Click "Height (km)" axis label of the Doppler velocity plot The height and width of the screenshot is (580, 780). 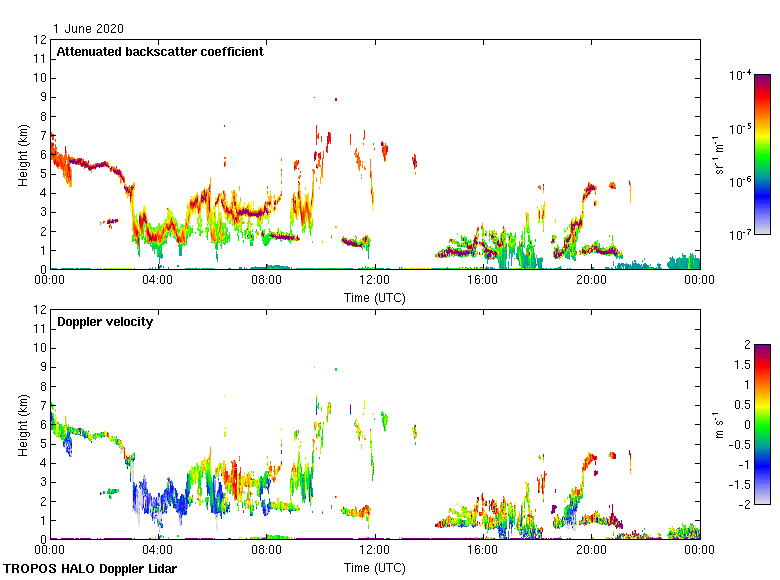[23, 425]
